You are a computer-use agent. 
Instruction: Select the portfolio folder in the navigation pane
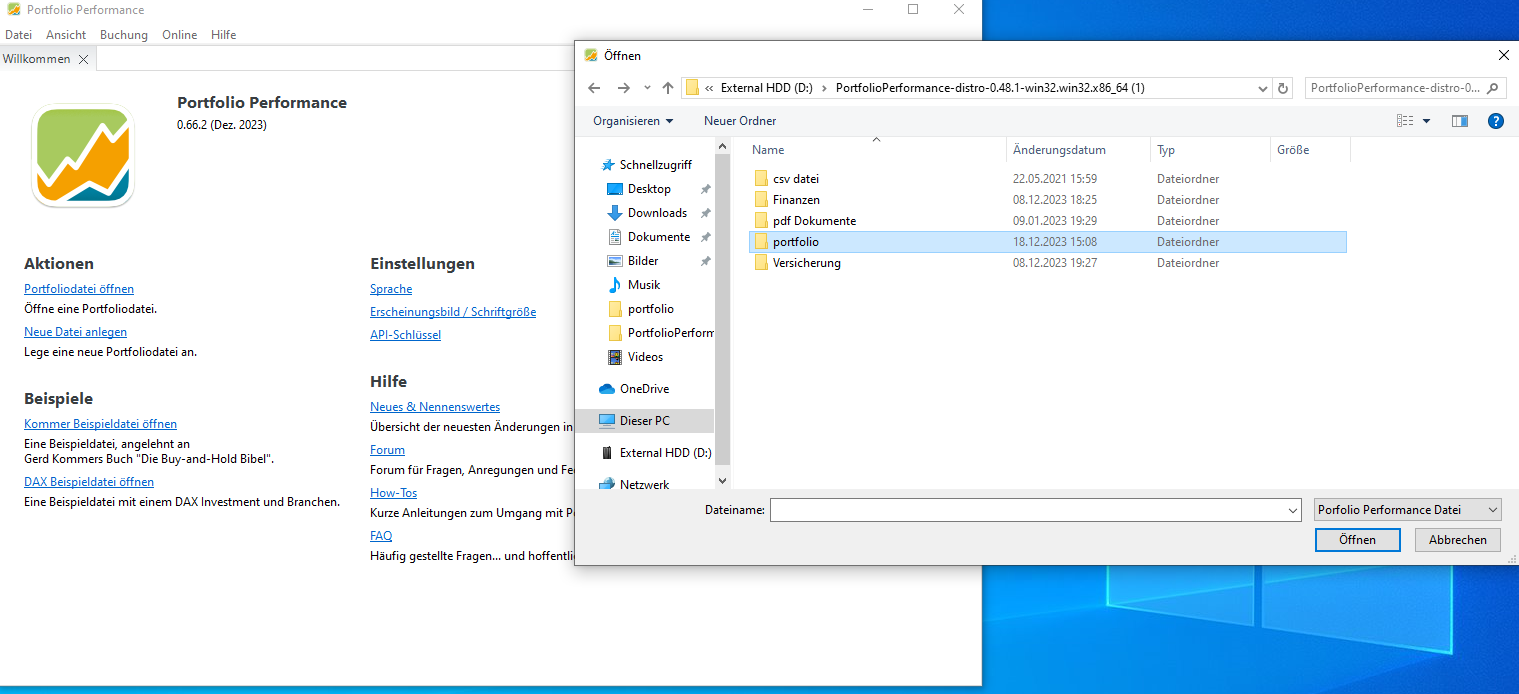click(x=650, y=309)
